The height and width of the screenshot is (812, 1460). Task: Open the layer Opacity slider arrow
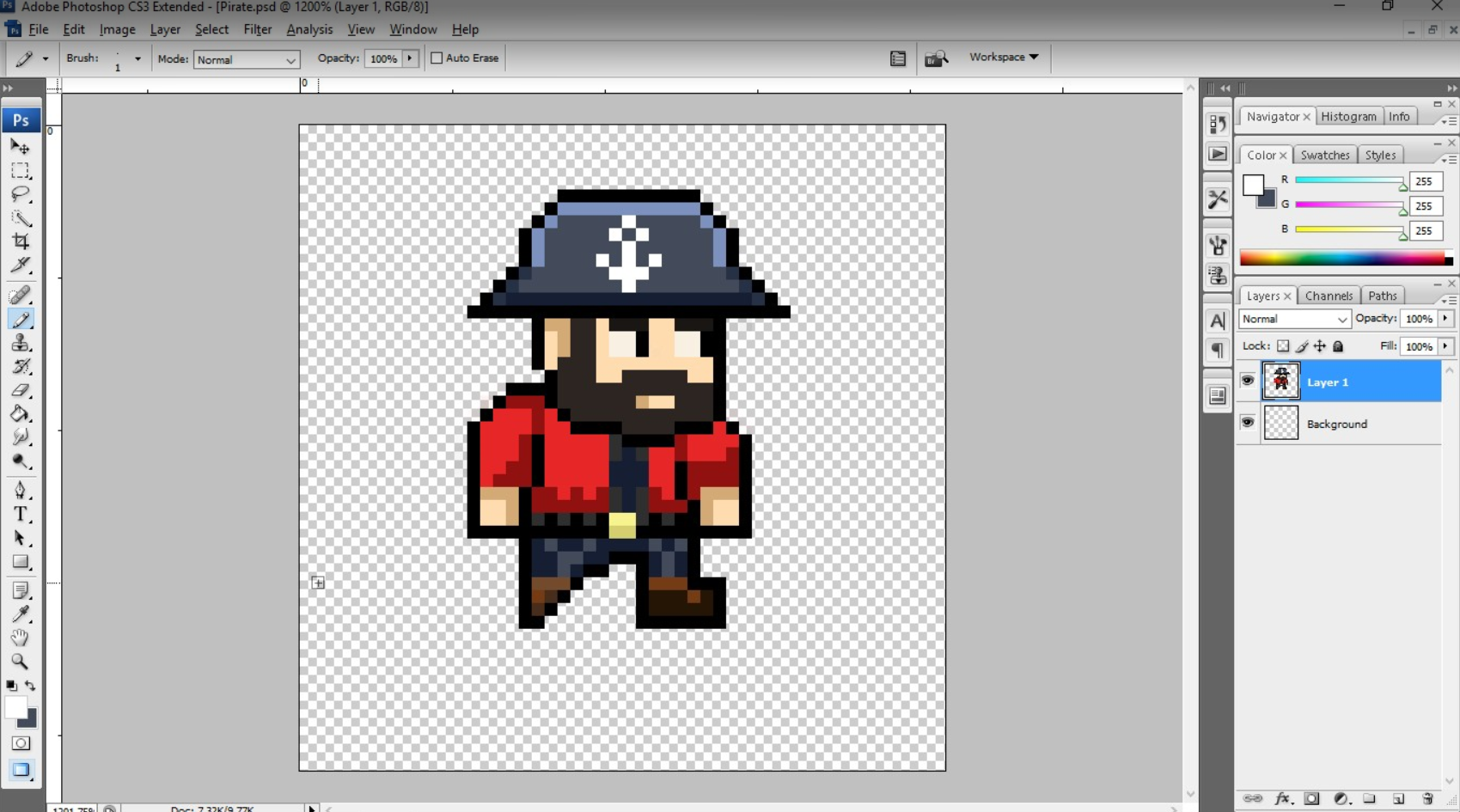click(1445, 319)
